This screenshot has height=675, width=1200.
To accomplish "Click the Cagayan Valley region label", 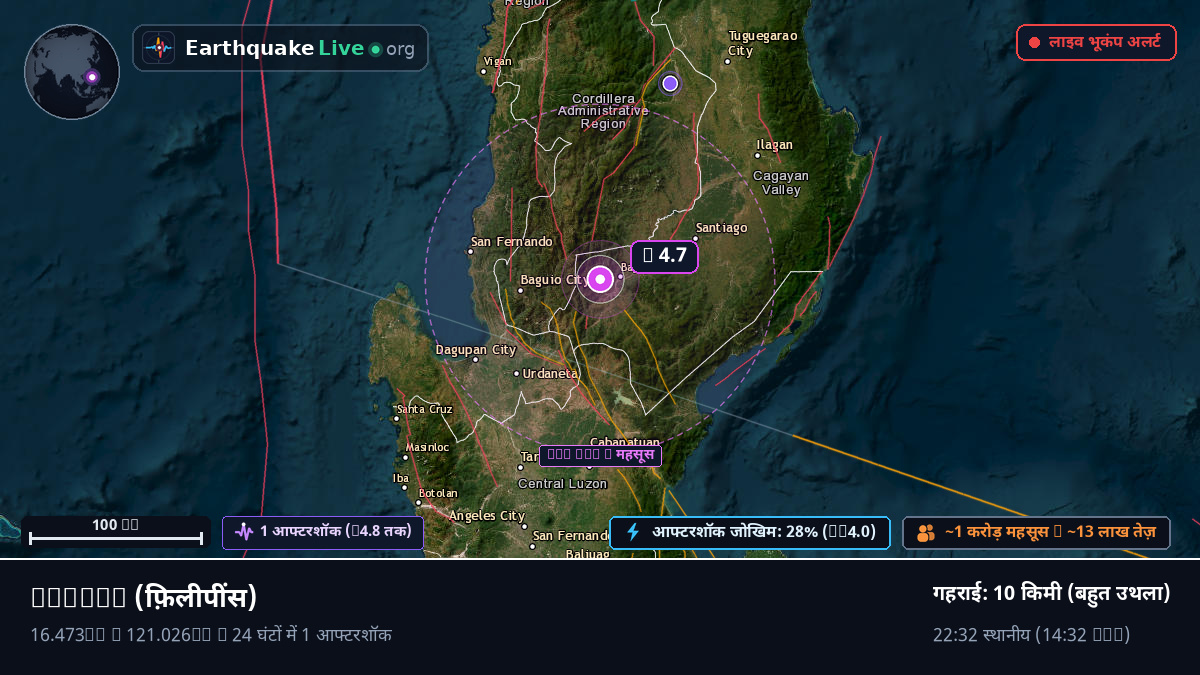I will pos(781,183).
